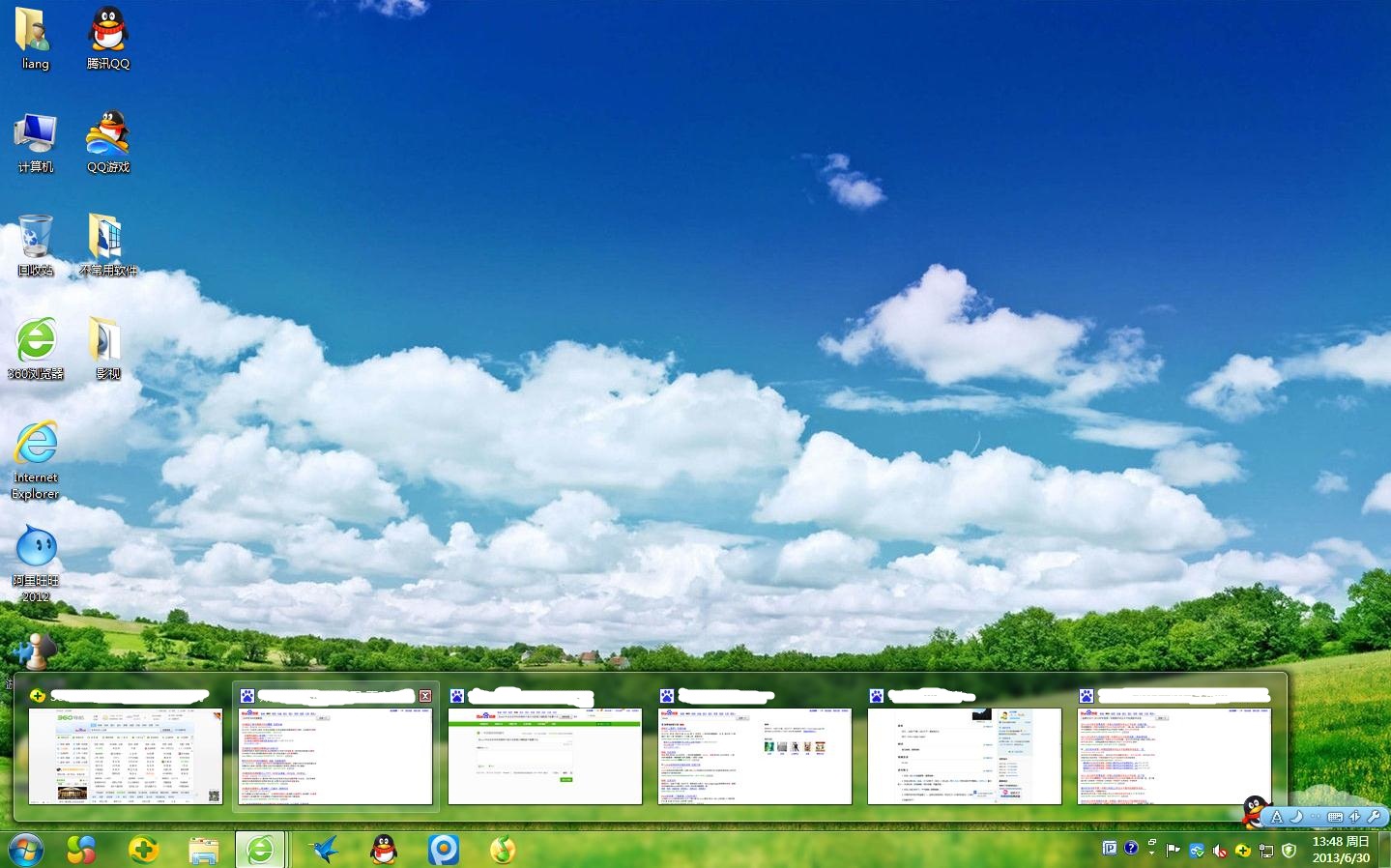
Task: Switch to the 360导航 window preview
Action: pos(125,756)
